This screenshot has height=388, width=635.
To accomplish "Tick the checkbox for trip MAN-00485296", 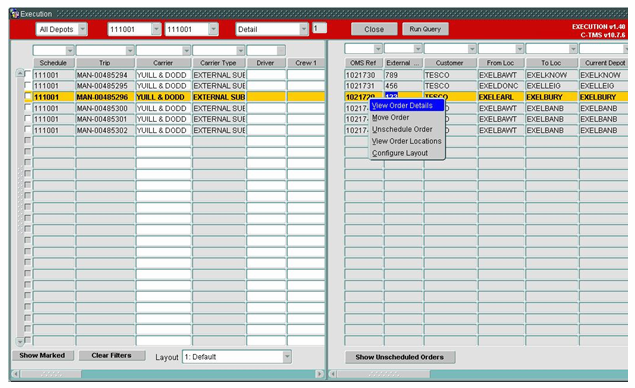I will (x=28, y=96).
